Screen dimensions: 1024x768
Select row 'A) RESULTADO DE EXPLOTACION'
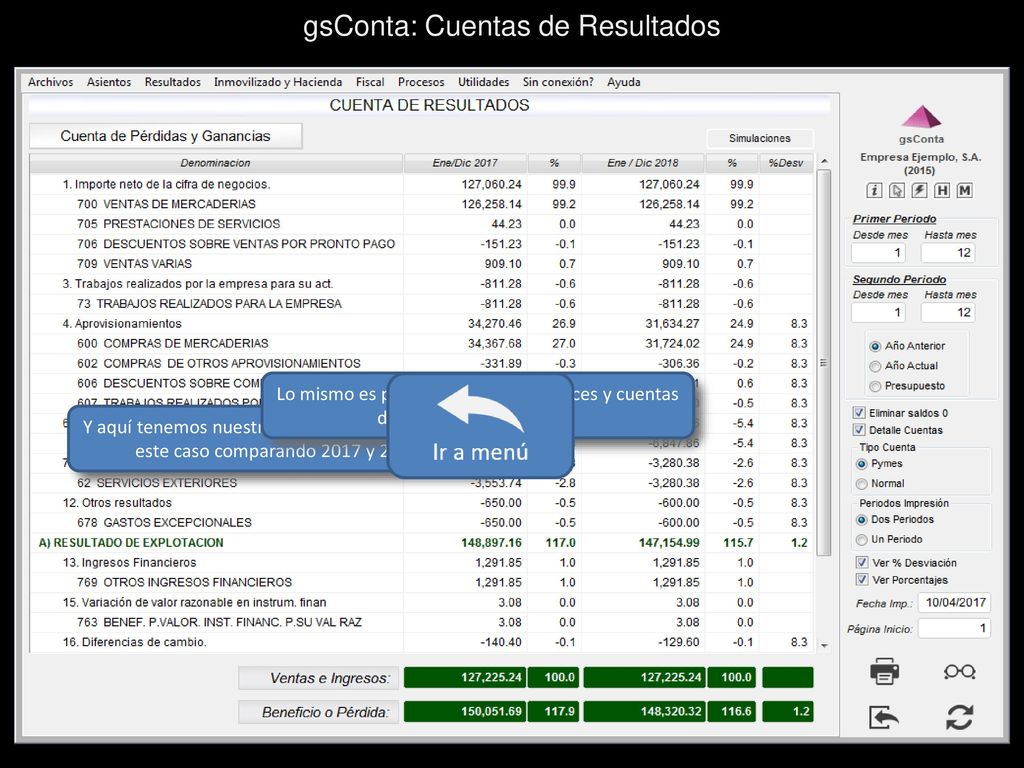click(422, 543)
